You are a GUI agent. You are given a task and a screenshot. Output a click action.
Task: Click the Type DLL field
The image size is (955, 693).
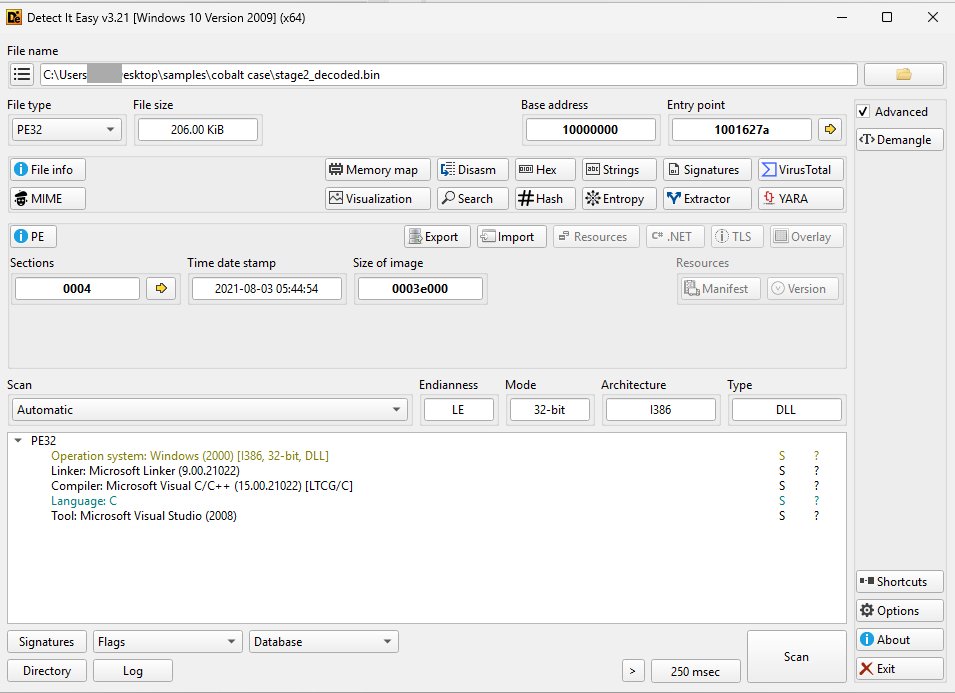pyautogui.click(x=786, y=409)
